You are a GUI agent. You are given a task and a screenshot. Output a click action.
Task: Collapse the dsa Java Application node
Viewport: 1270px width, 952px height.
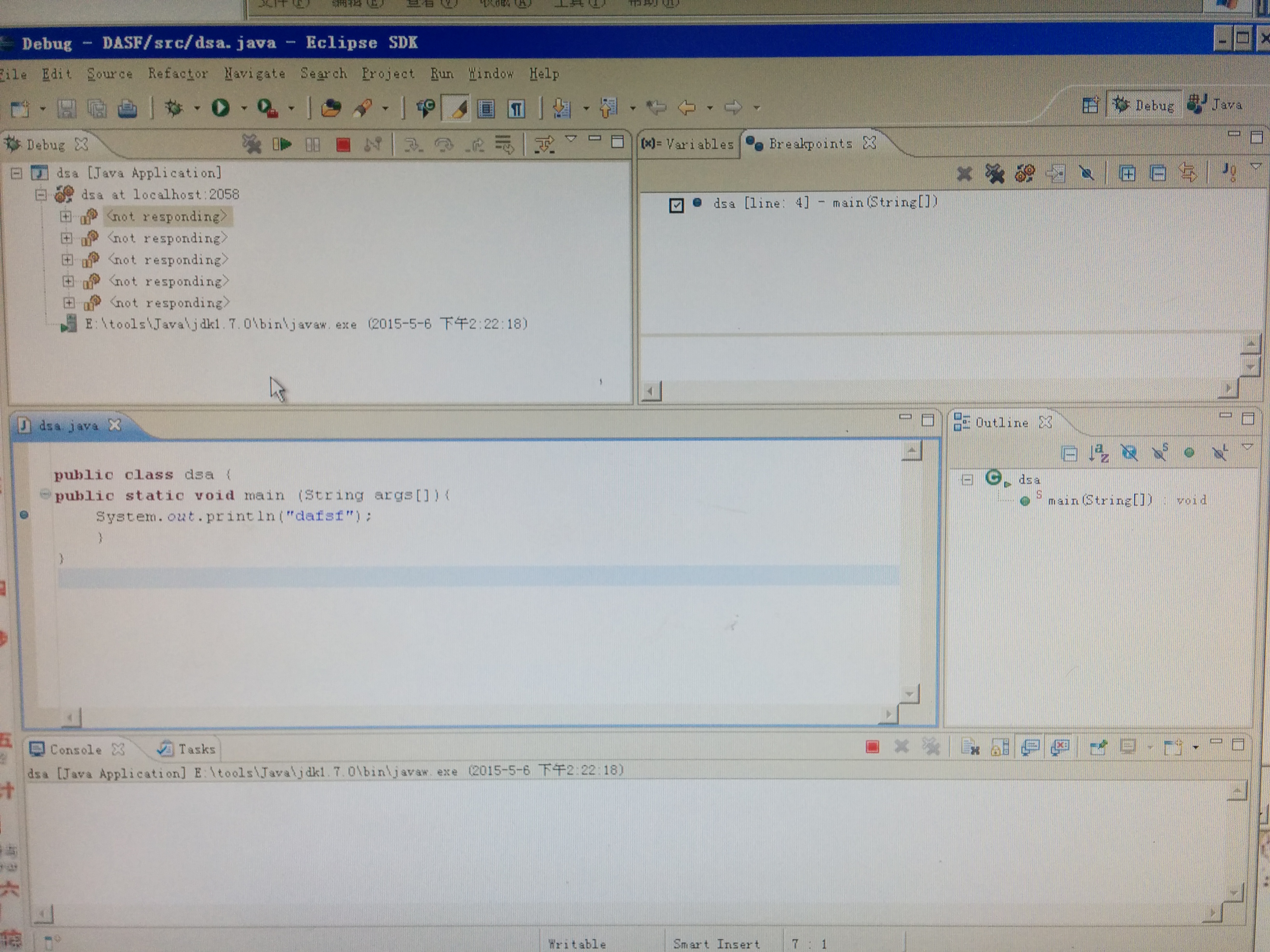coord(16,173)
